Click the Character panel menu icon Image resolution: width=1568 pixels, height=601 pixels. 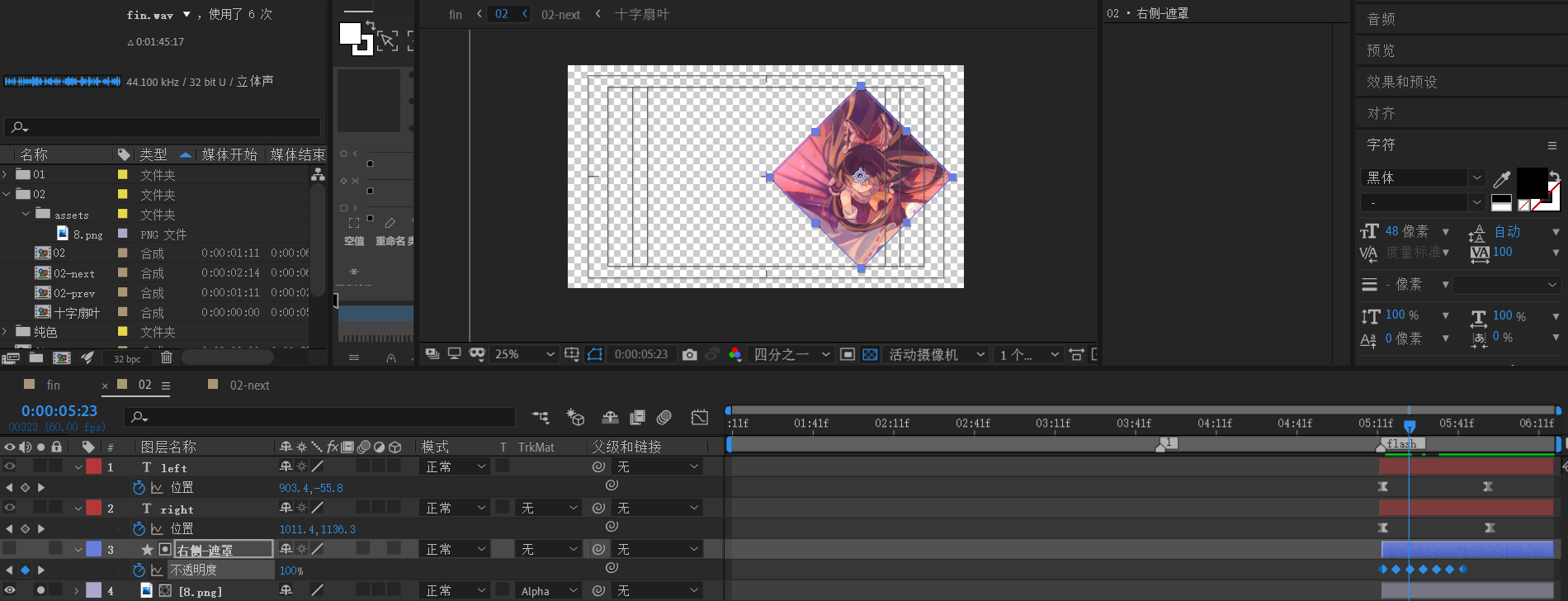click(1552, 145)
